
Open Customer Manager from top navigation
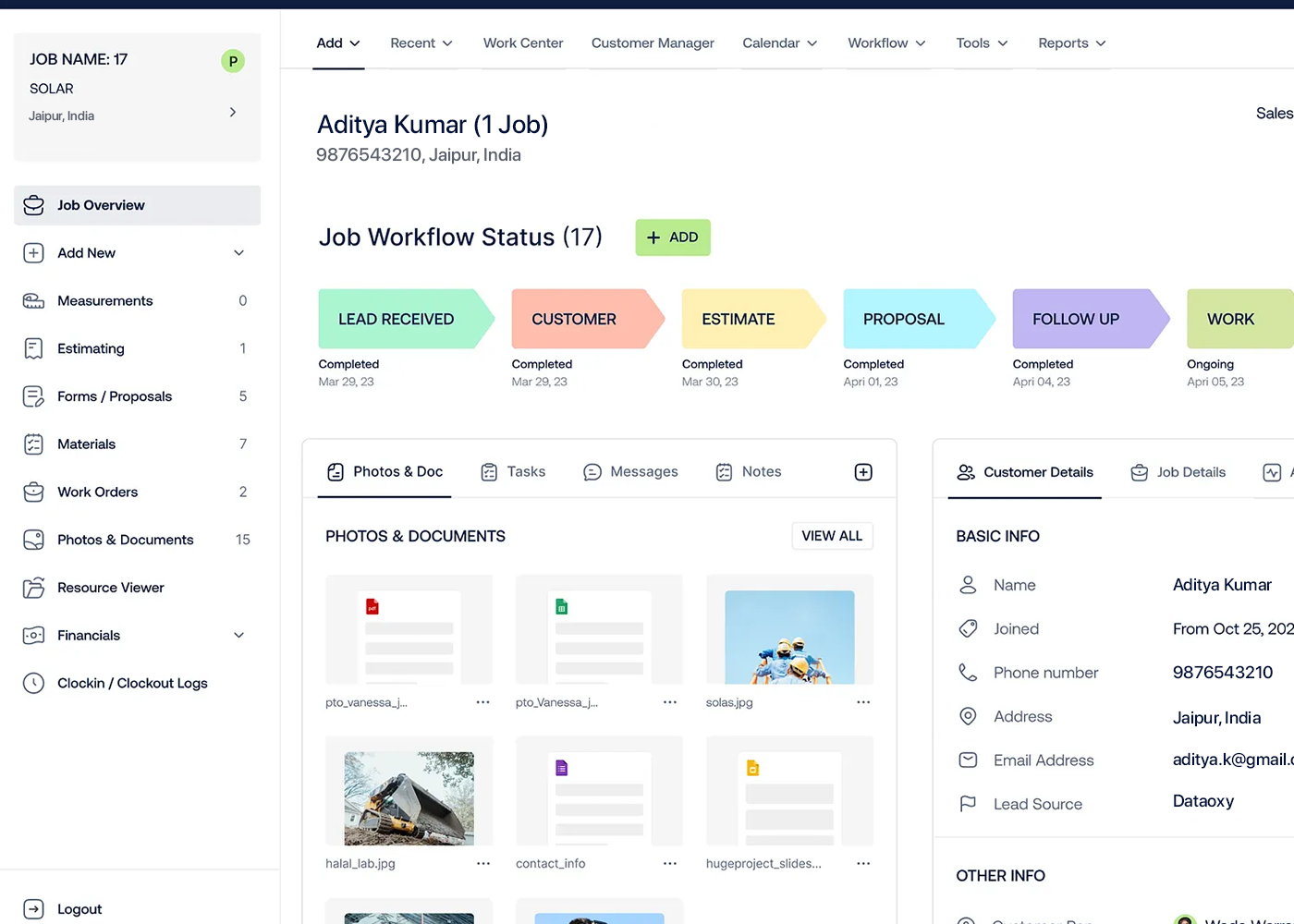coord(653,43)
